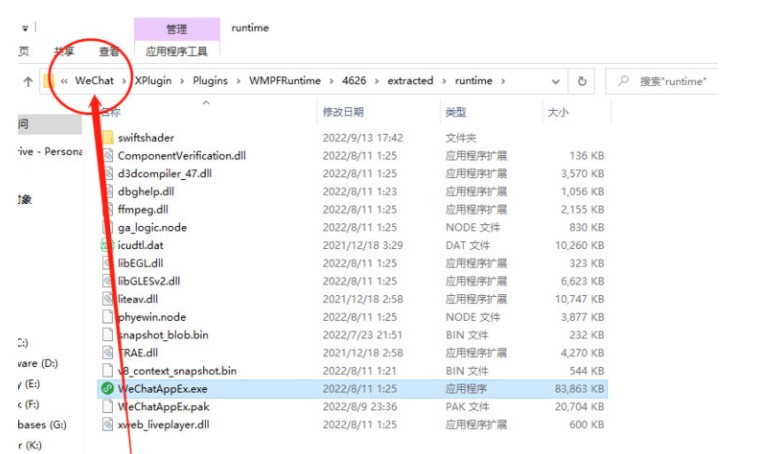Show hidden breadcrumb path with double chevron

64,81
